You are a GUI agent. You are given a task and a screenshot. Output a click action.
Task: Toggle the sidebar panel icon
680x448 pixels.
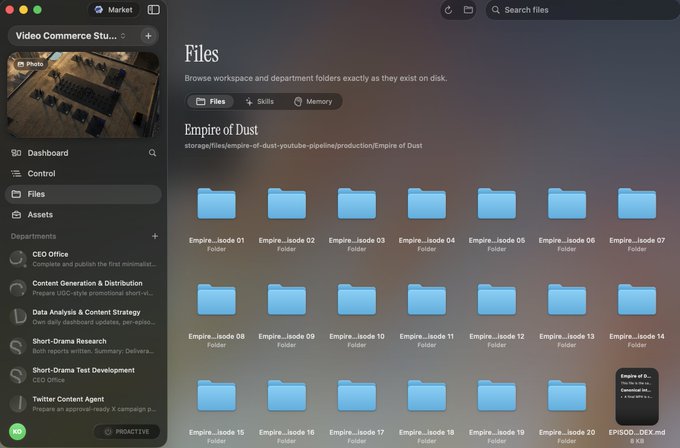(154, 10)
